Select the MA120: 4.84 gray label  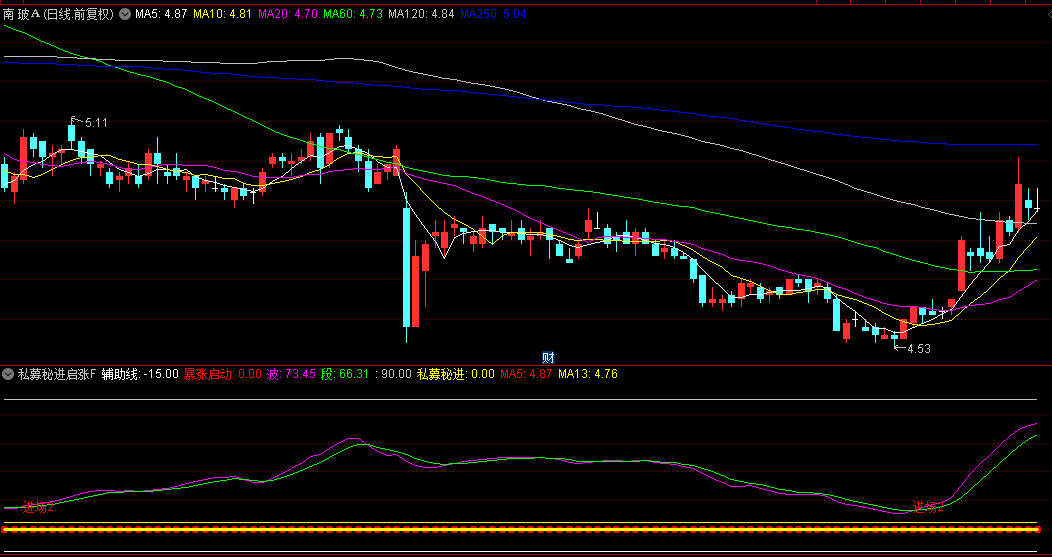[421, 14]
